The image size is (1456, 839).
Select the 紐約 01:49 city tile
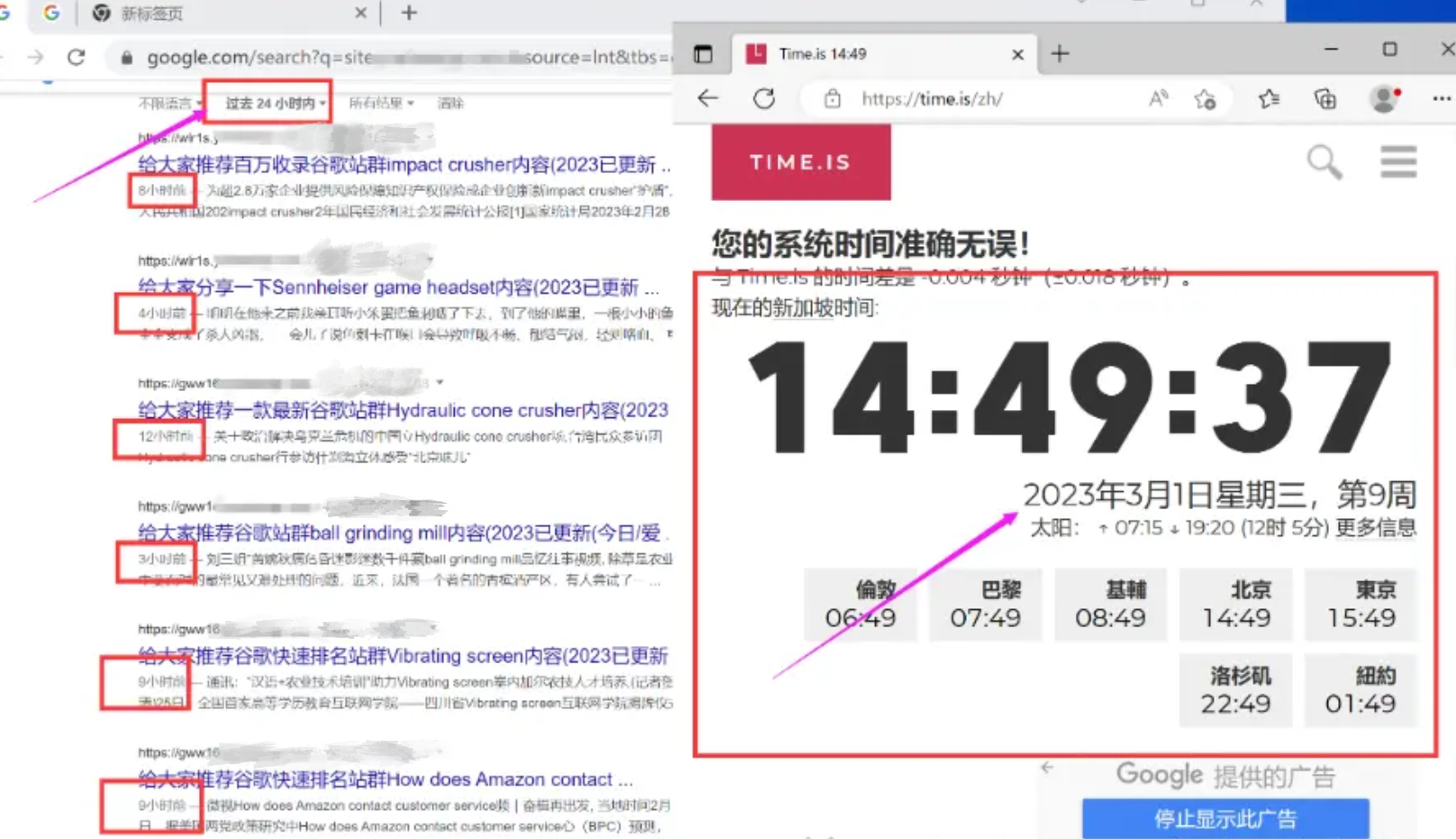tap(1361, 690)
